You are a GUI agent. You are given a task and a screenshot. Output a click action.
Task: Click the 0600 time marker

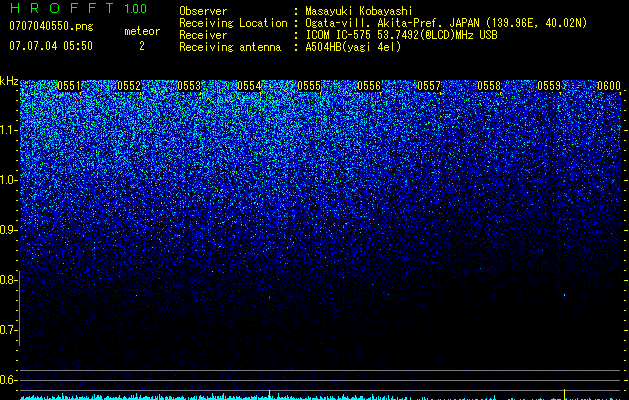coord(609,86)
